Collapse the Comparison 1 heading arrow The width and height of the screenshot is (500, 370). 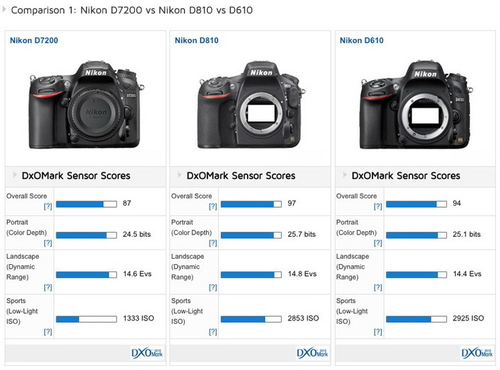(x=4, y=10)
